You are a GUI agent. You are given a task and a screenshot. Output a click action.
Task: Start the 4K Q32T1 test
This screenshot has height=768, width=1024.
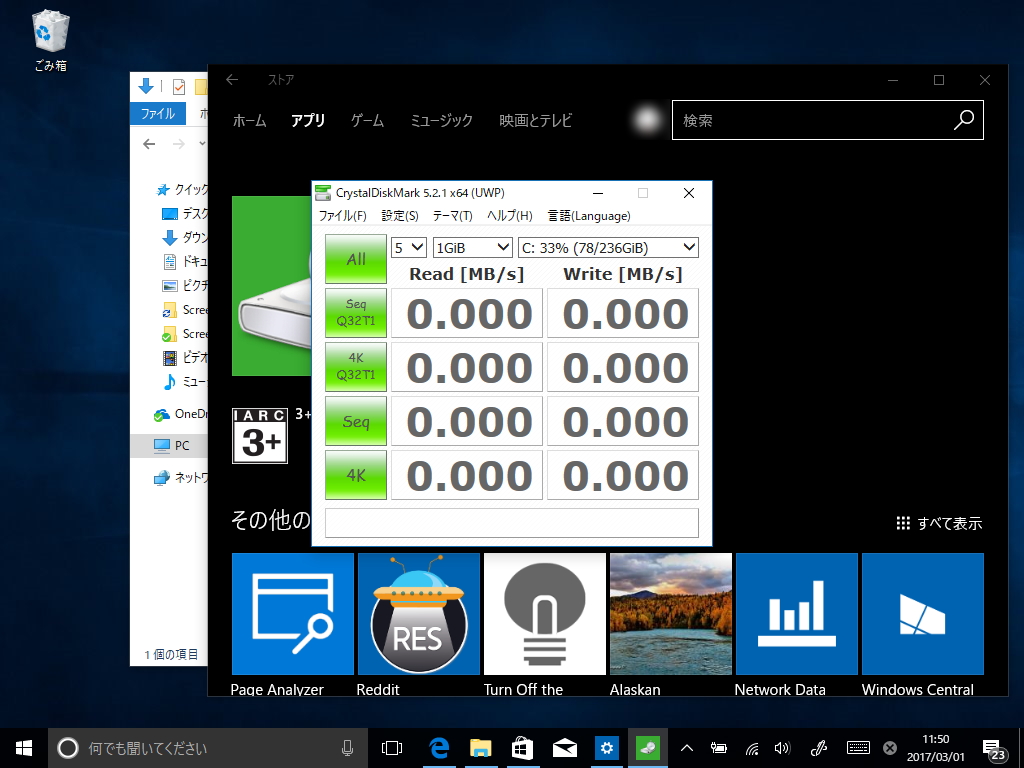pyautogui.click(x=355, y=367)
